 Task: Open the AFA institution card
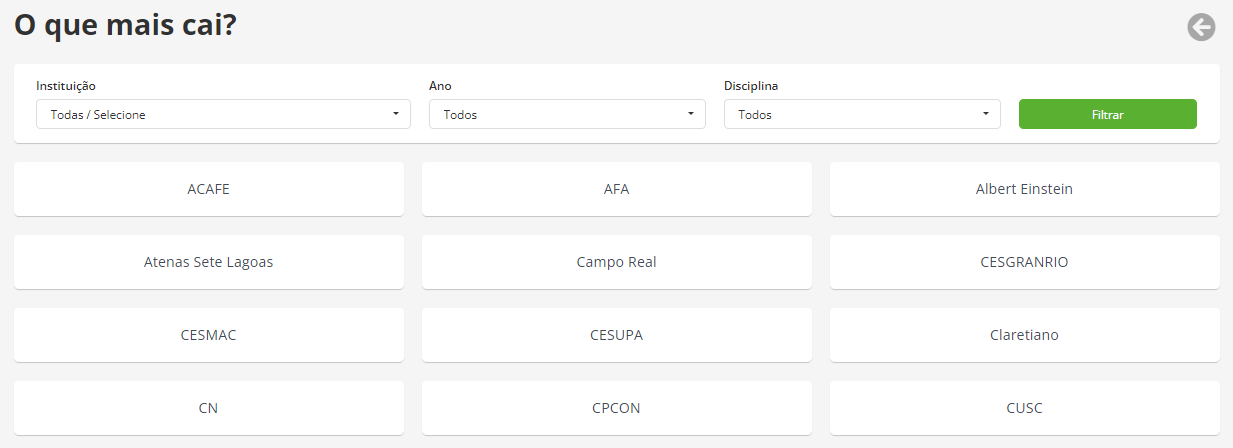(x=617, y=189)
